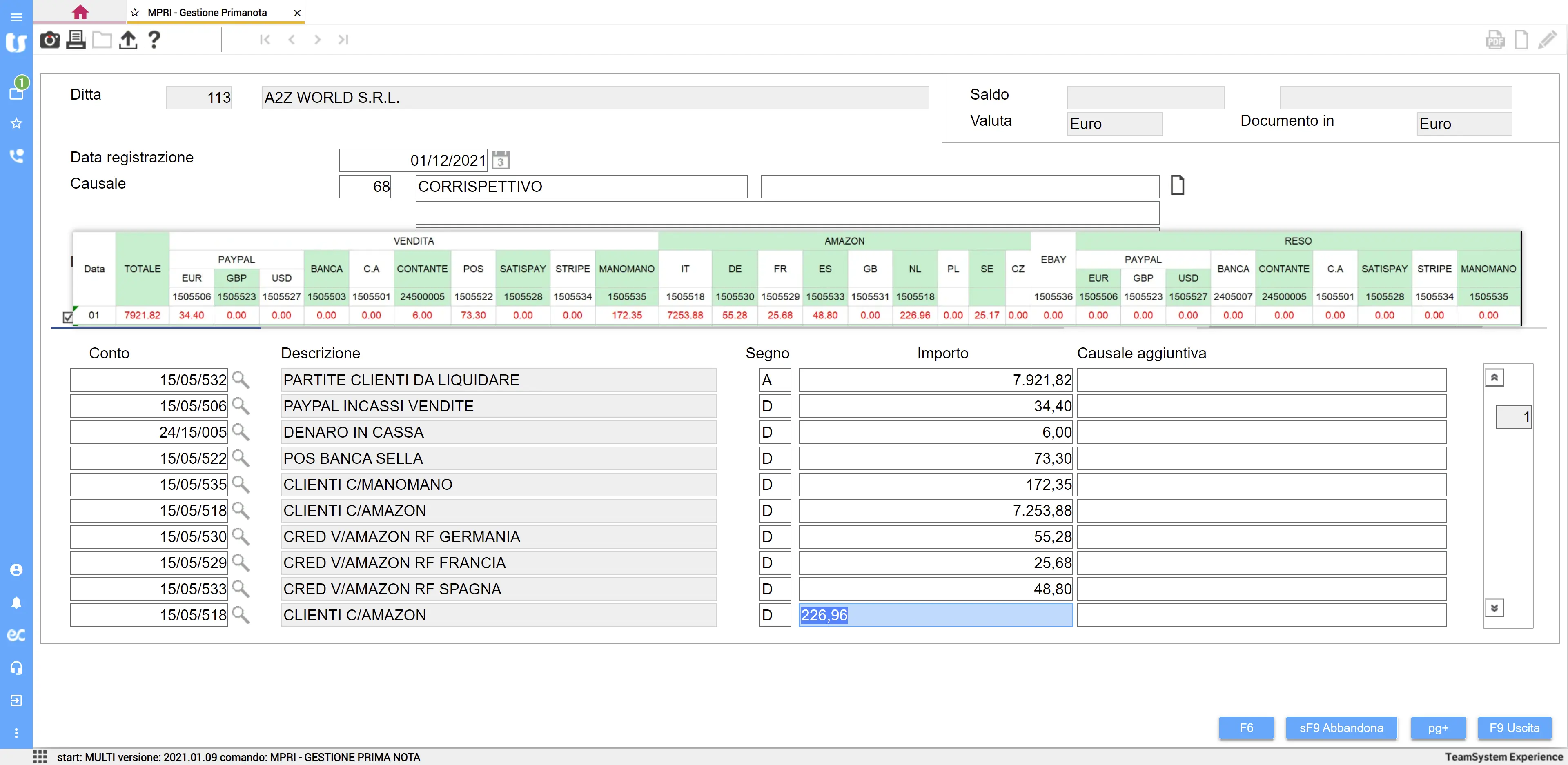The height and width of the screenshot is (765, 1568).
Task: Click the printer icon in toolbar
Action: (76, 40)
